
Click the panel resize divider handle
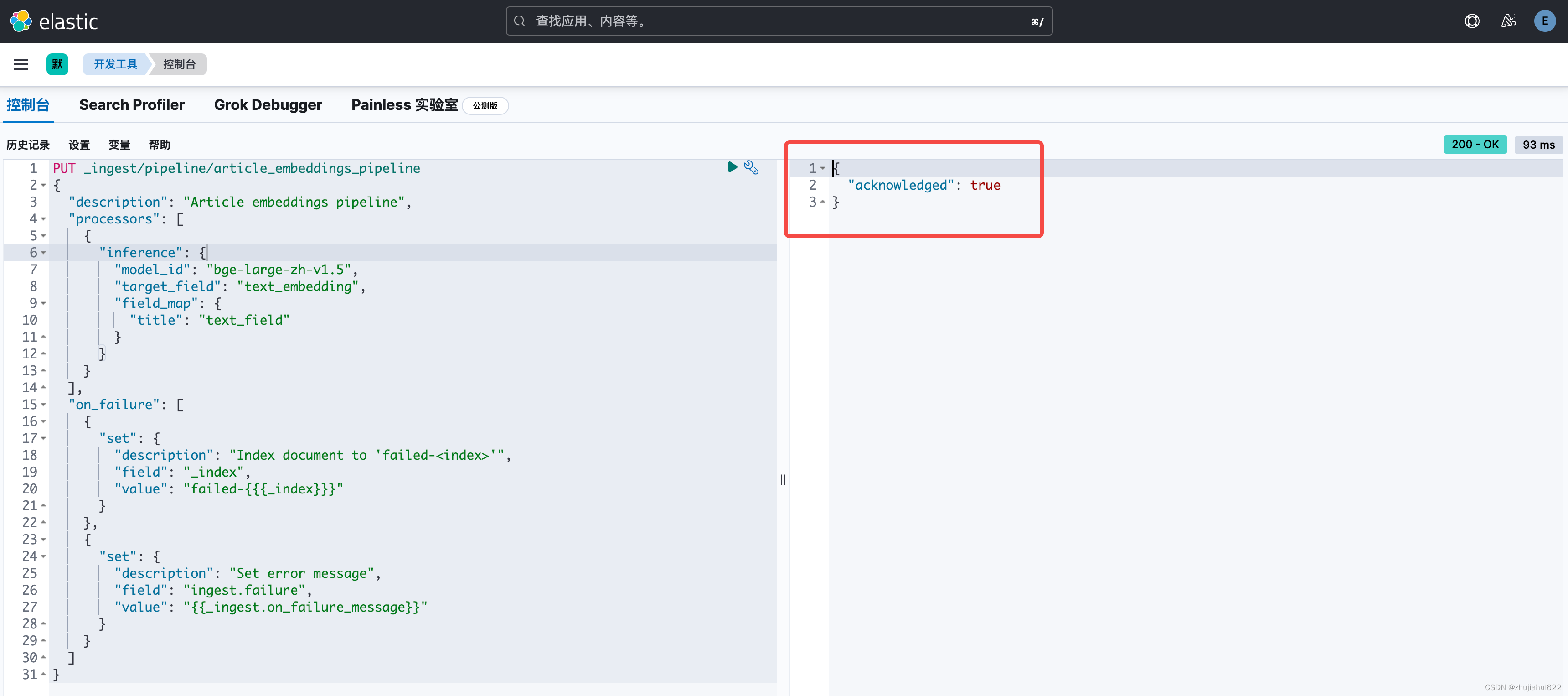(x=783, y=480)
